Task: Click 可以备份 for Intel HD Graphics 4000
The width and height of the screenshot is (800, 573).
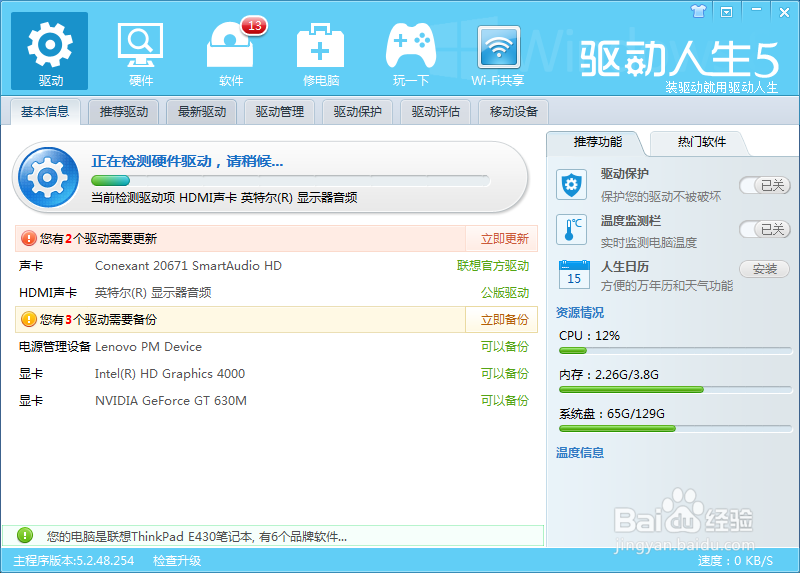Action: [x=505, y=374]
